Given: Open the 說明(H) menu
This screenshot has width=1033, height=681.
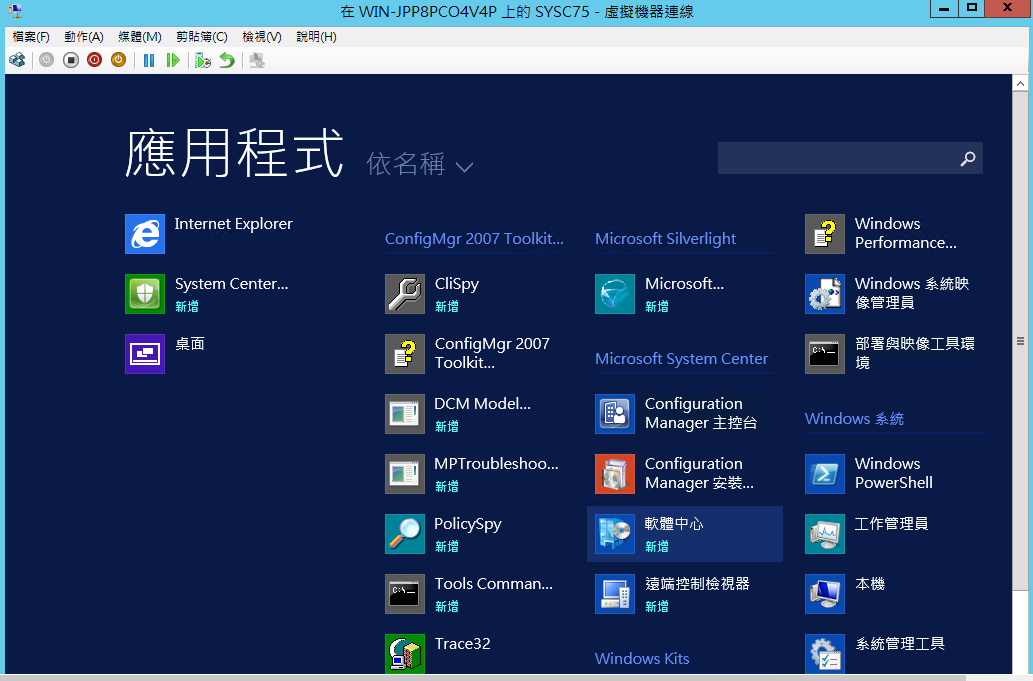Looking at the screenshot, I should click(316, 37).
